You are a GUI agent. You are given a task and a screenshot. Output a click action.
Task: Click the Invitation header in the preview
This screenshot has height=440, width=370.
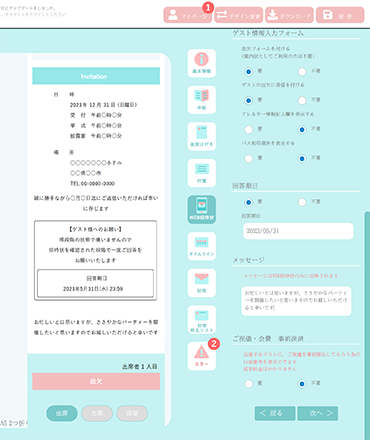point(96,76)
